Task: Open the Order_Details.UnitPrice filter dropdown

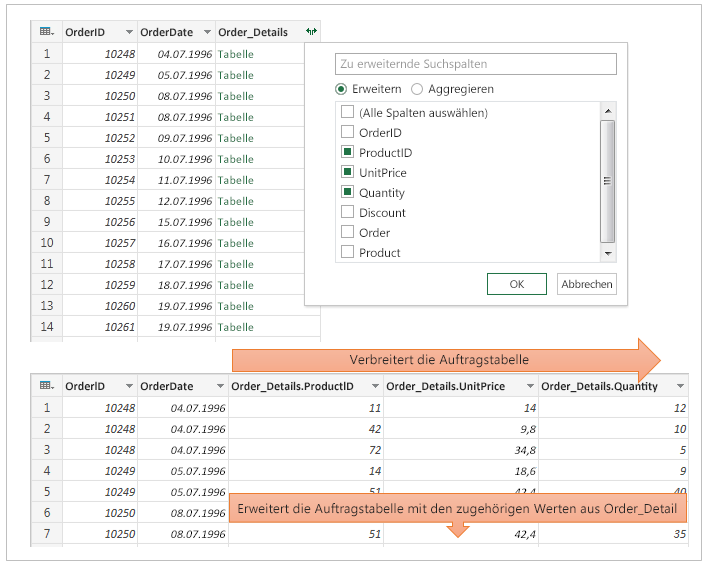Action: (530, 386)
